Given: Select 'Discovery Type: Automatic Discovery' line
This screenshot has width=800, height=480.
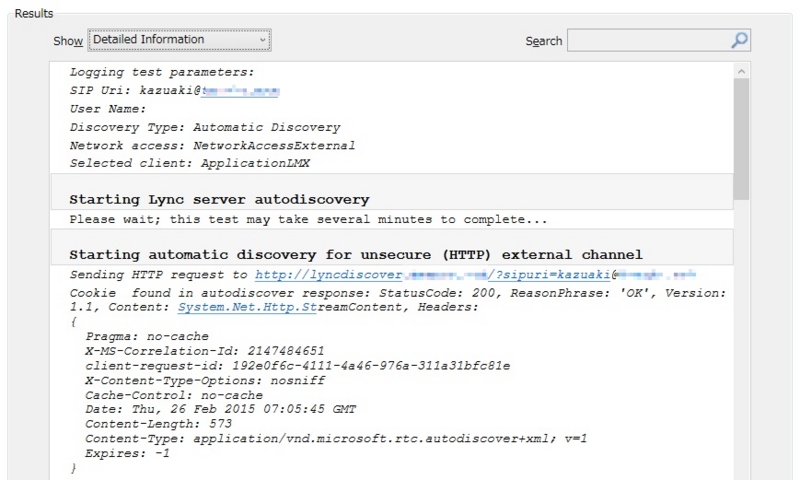Looking at the screenshot, I should 205,127.
